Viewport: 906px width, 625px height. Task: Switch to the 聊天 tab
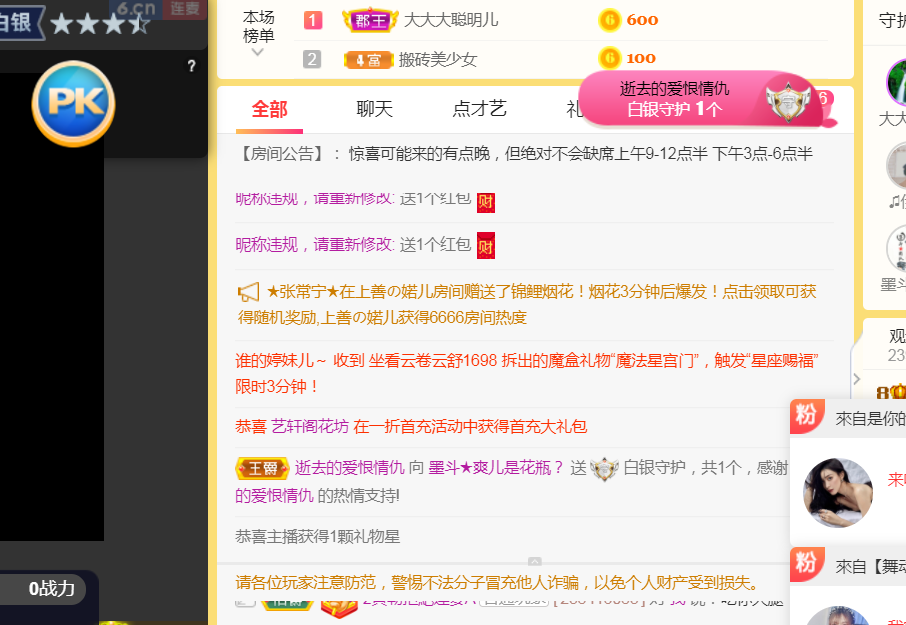(x=374, y=109)
